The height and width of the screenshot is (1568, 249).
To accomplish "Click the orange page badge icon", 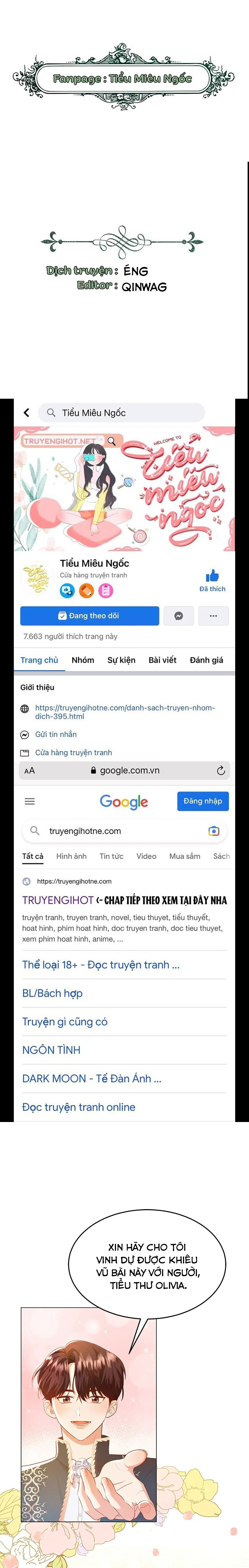I will 86,590.
